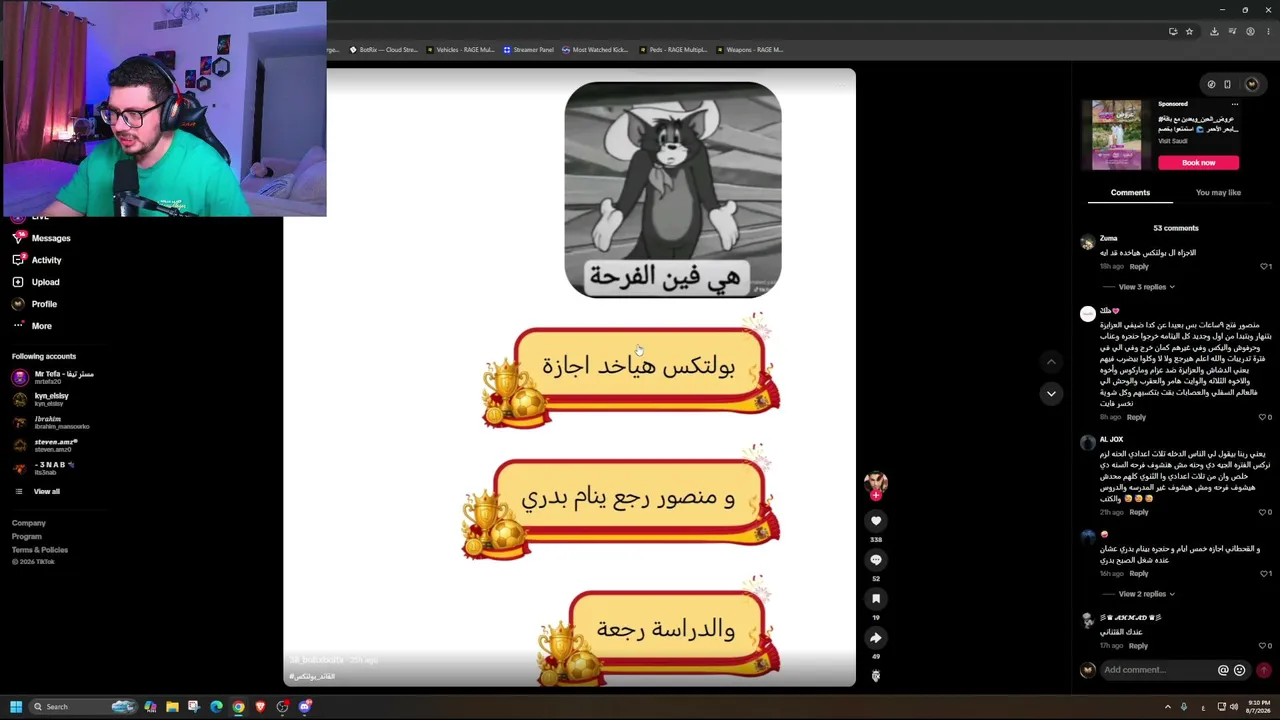1280x720 pixels.
Task: Open comments via the speech bubble icon
Action: pos(876,560)
